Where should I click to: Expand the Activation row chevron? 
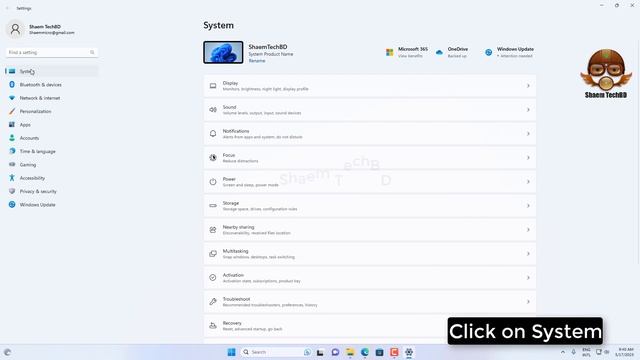pos(528,278)
